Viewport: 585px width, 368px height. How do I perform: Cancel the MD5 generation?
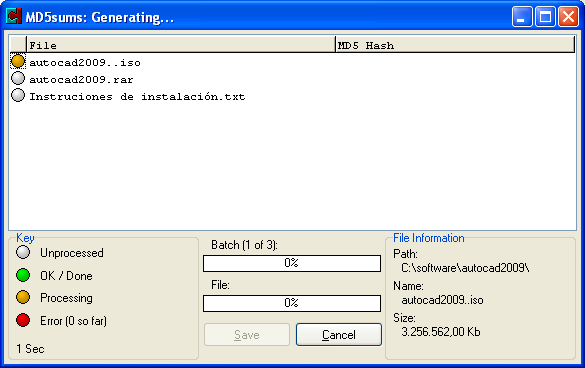tap(339, 334)
